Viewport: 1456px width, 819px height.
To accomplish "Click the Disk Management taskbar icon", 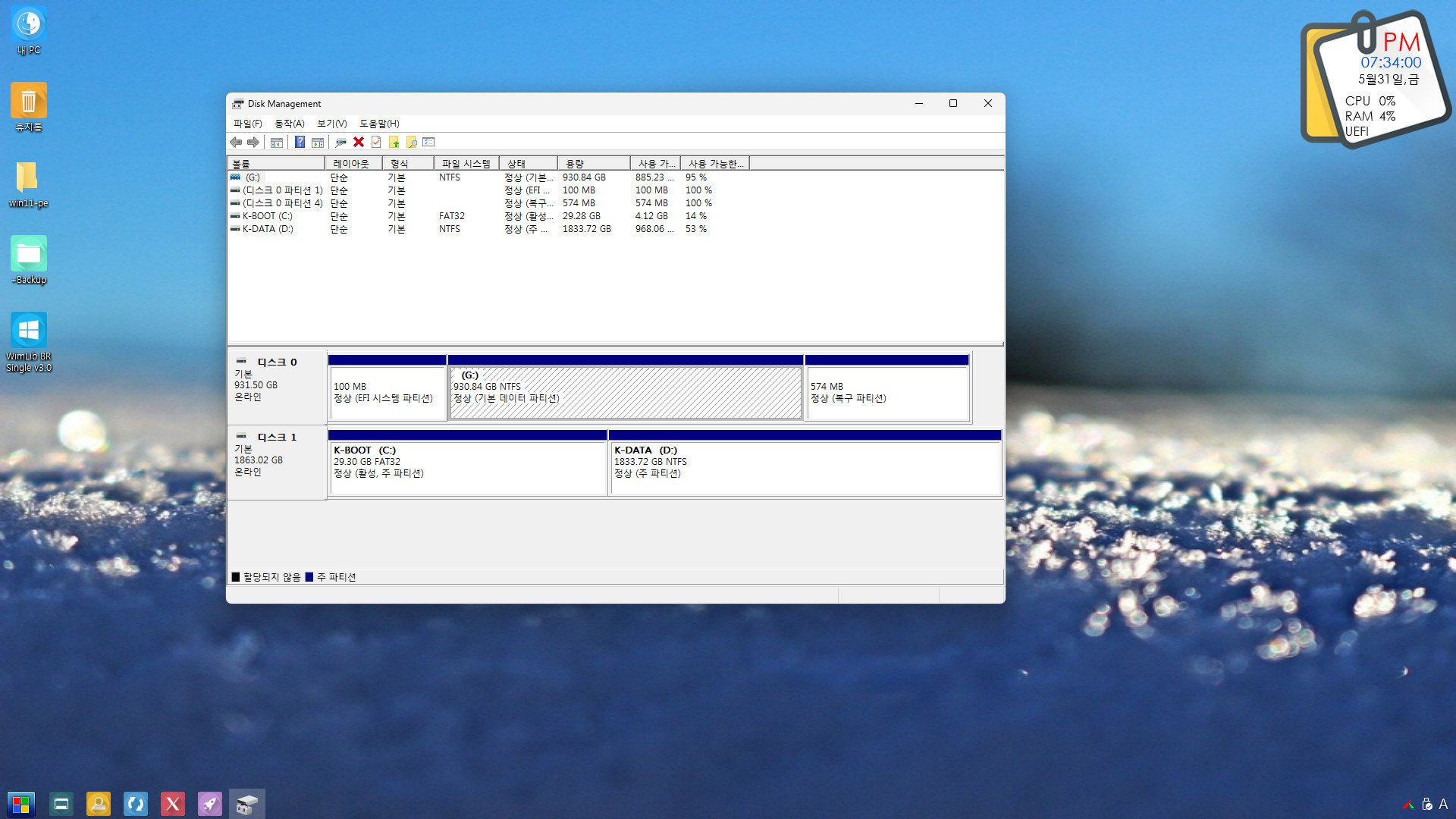I will click(x=247, y=804).
